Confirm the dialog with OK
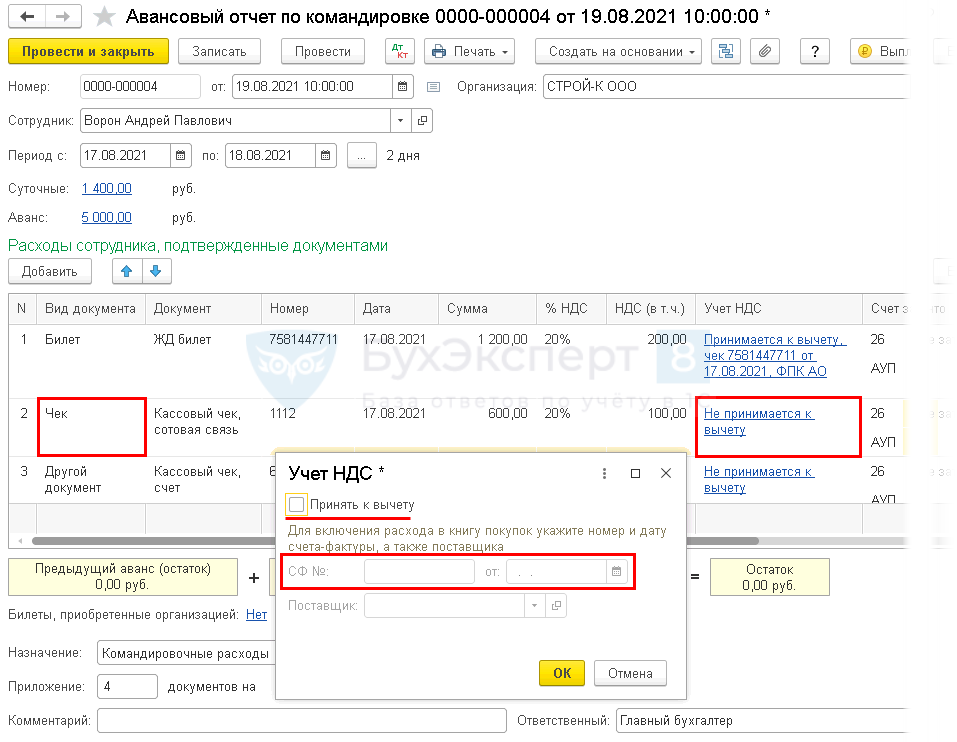 pos(561,673)
